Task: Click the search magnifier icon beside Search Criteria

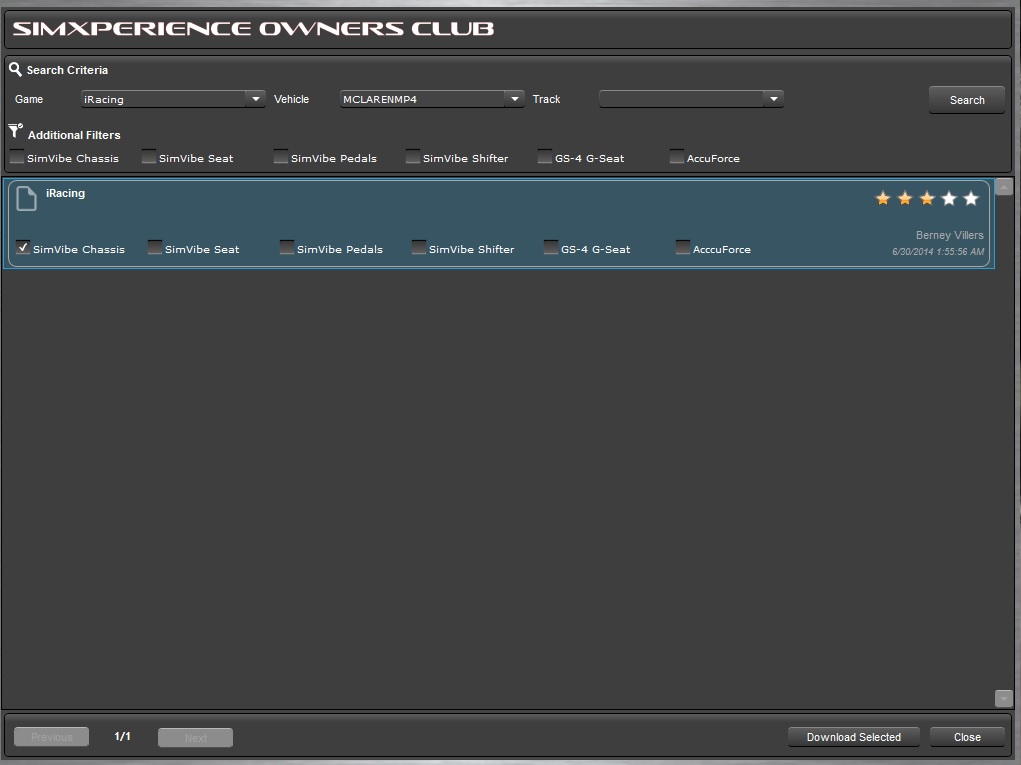Action: click(x=15, y=69)
